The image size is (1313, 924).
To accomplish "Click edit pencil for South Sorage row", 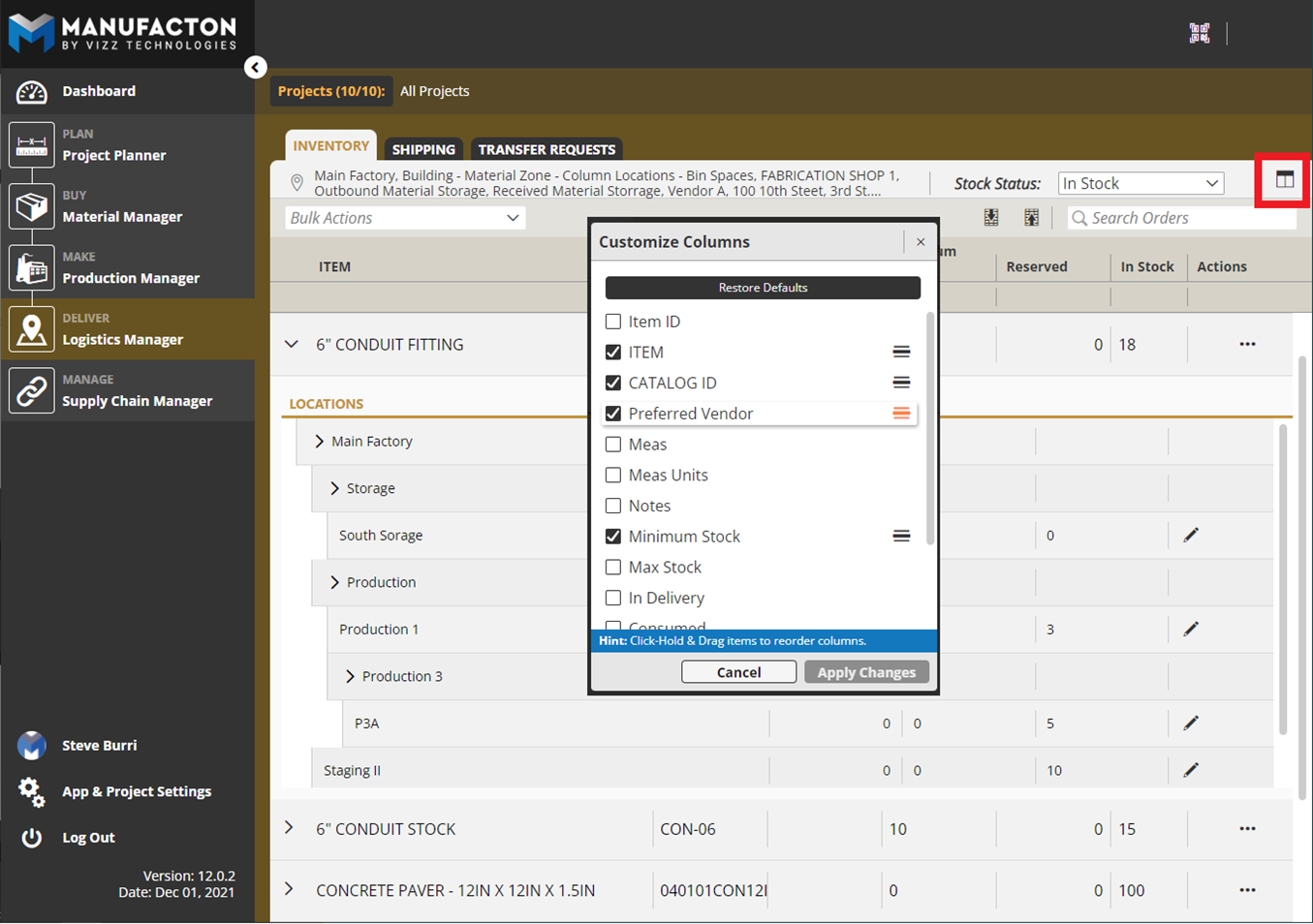I will (1191, 536).
